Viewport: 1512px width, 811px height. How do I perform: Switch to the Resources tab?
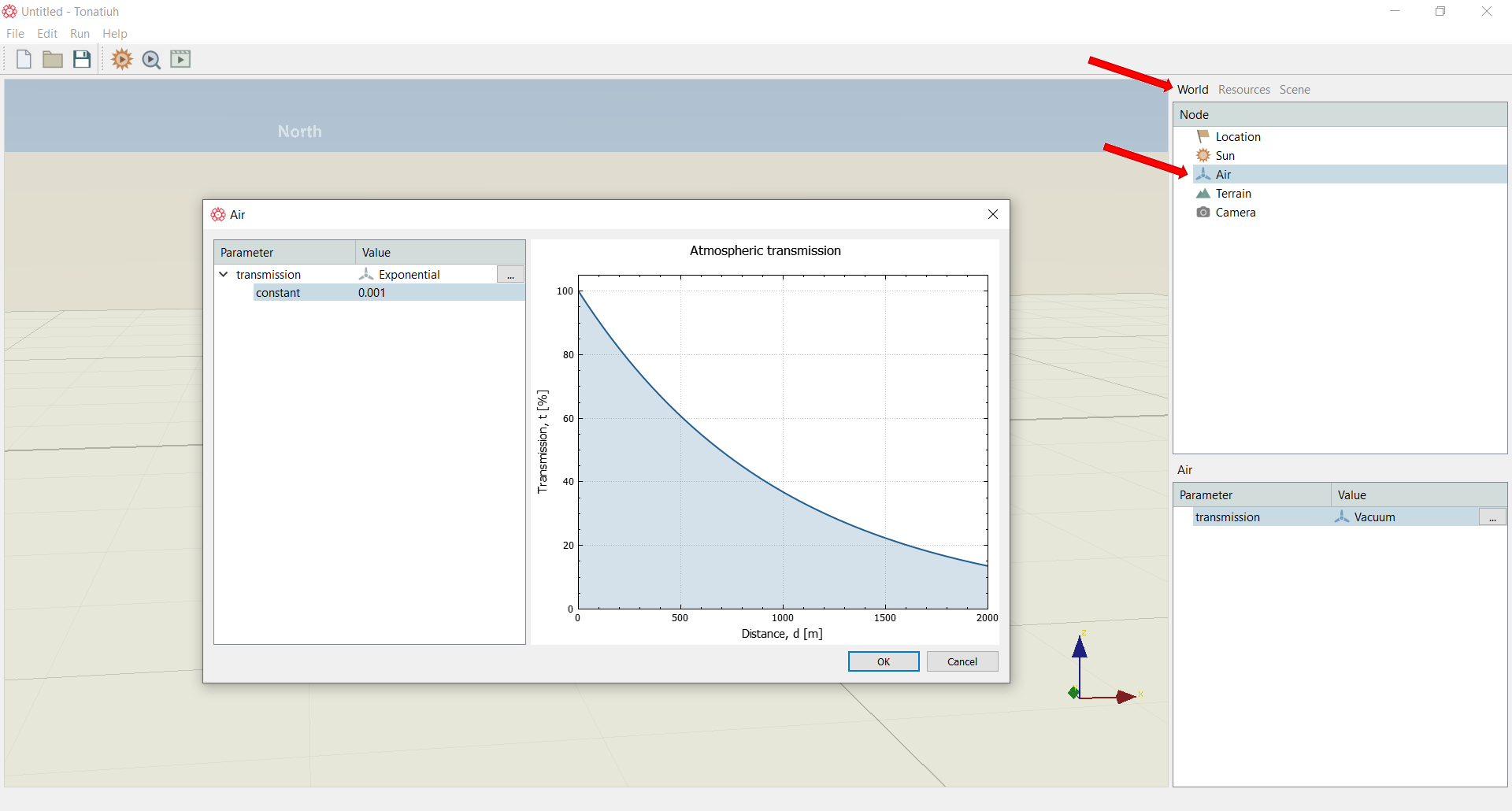click(x=1244, y=90)
